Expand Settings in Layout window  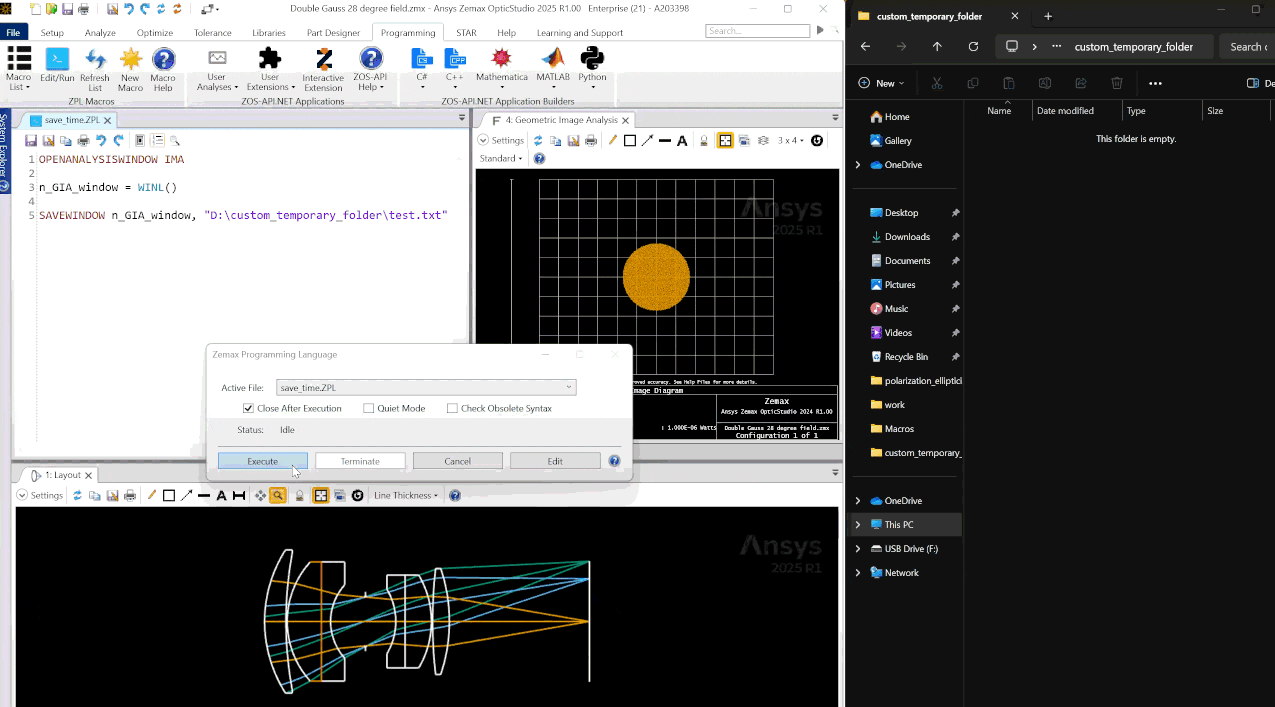pyautogui.click(x=40, y=495)
